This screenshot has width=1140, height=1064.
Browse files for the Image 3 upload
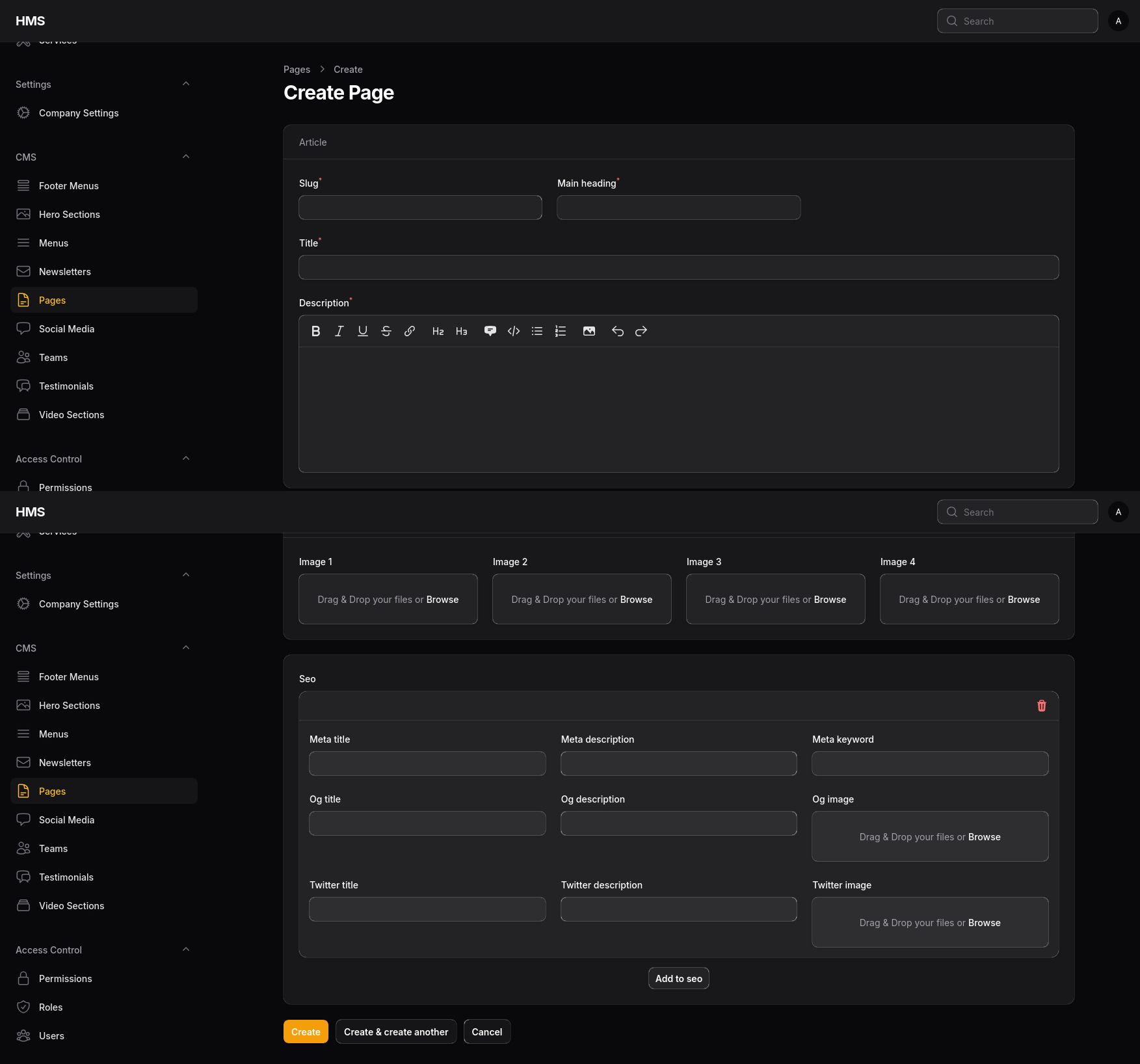tap(830, 600)
